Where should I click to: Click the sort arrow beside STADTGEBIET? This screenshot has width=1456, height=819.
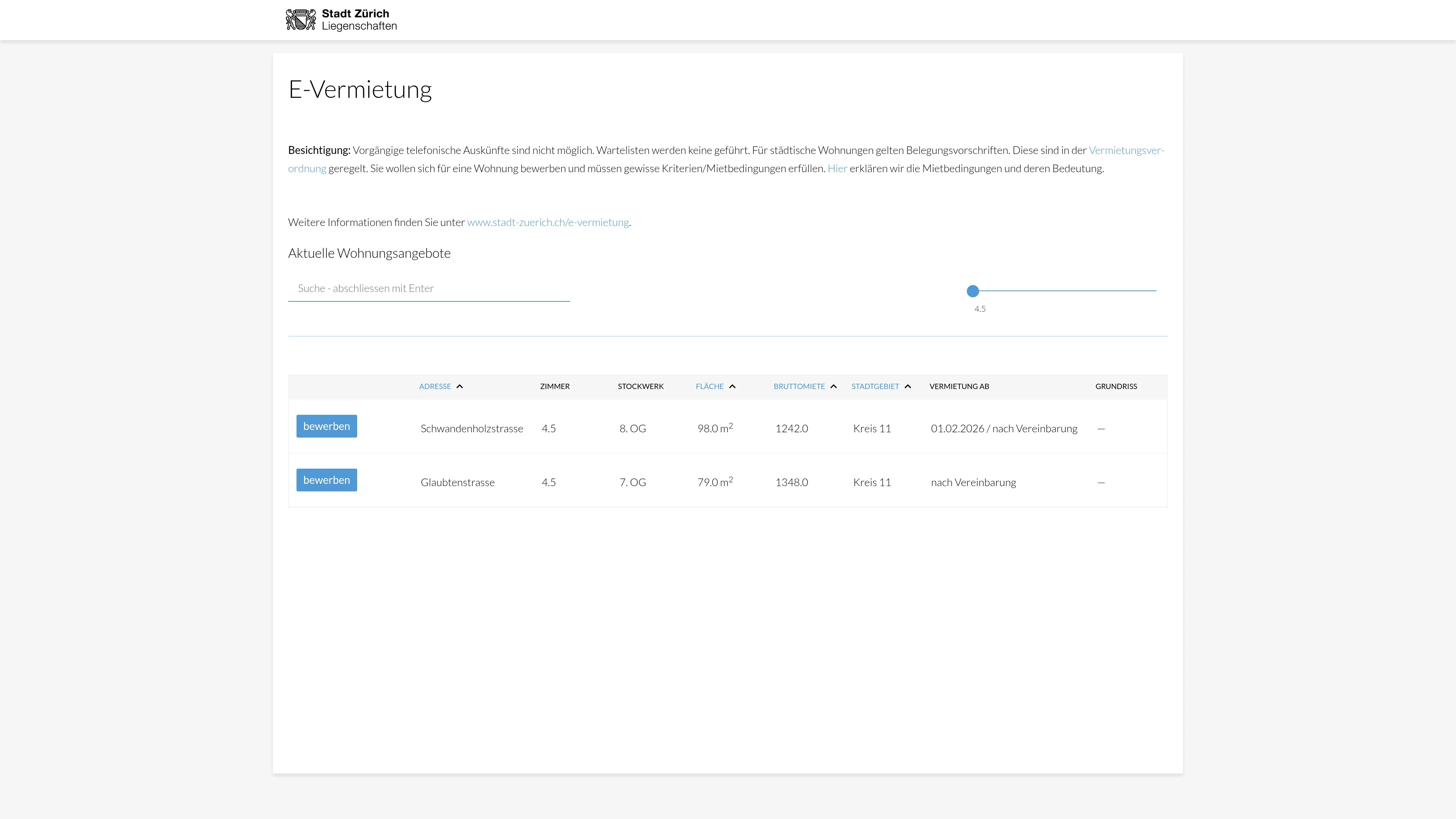(x=908, y=387)
